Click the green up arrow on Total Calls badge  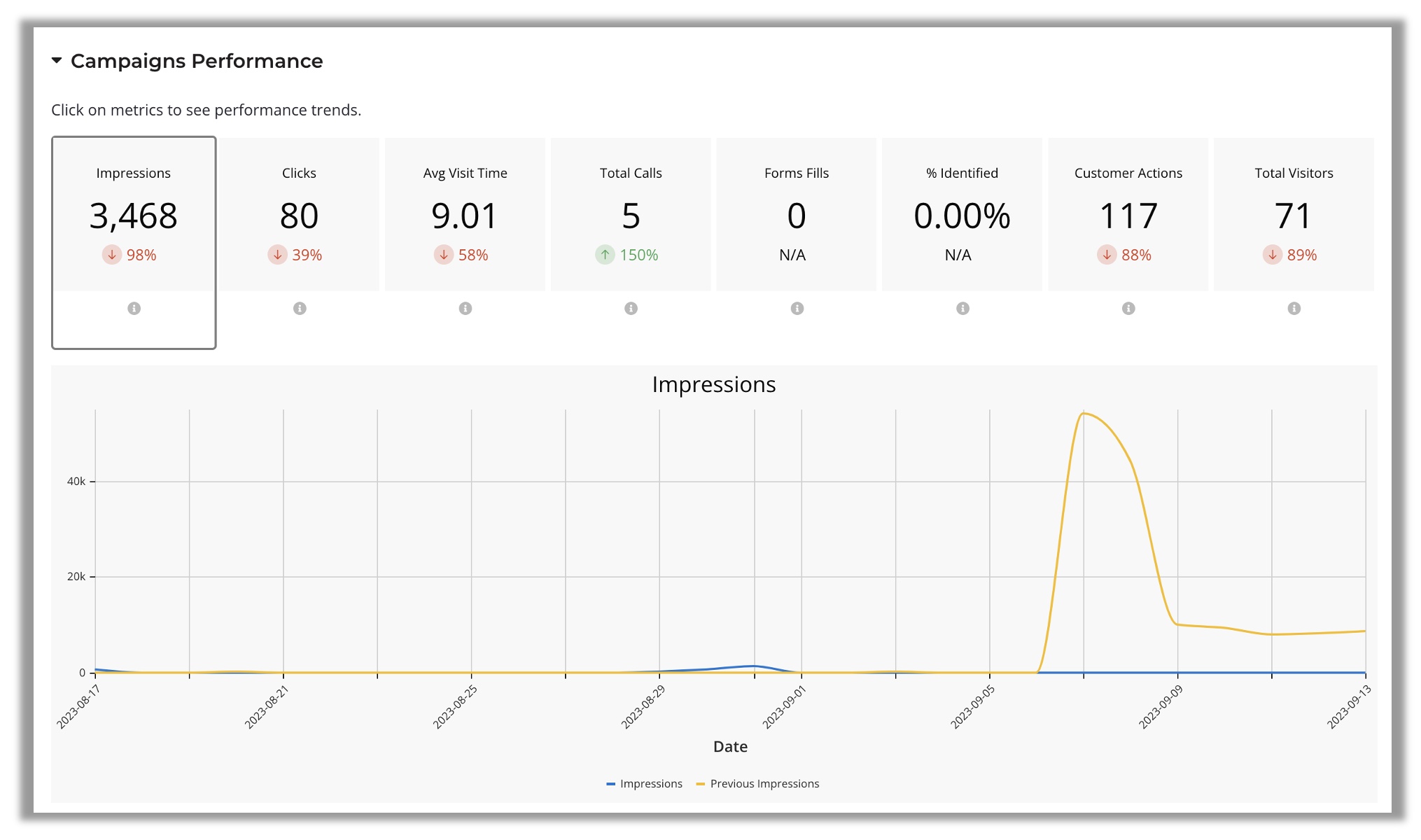(x=604, y=255)
